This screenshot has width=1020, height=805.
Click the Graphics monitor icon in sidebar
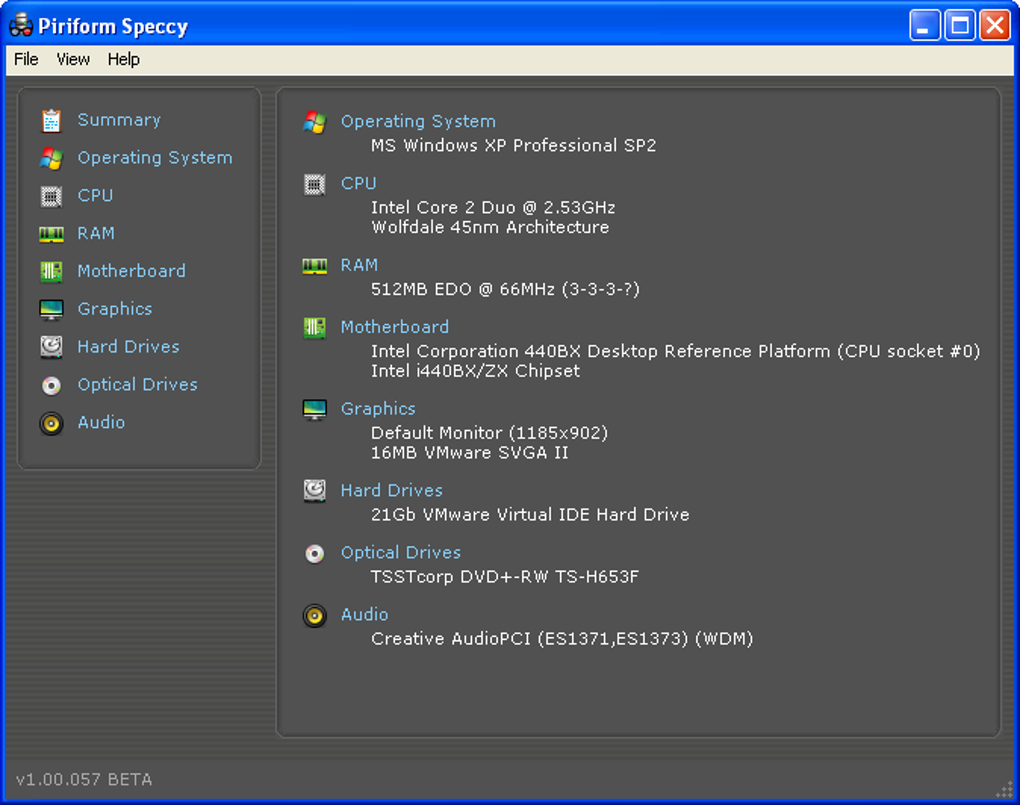[x=51, y=309]
